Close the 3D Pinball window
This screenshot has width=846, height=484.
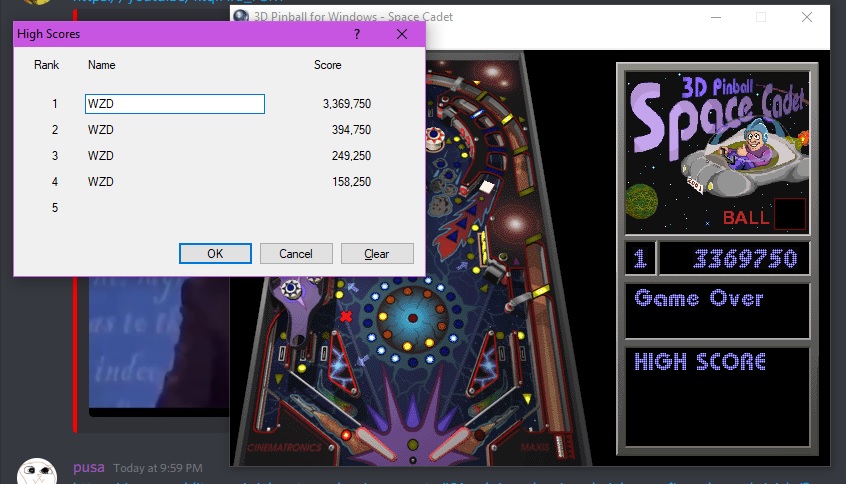click(x=806, y=17)
